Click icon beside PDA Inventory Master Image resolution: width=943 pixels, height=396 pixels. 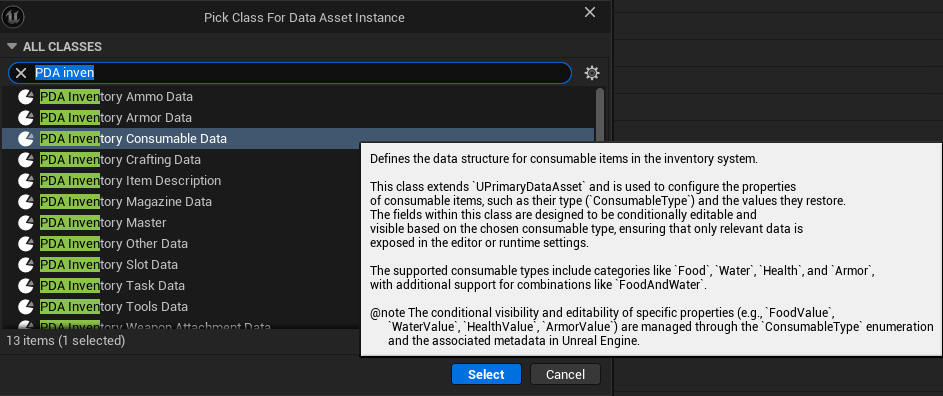(26, 223)
